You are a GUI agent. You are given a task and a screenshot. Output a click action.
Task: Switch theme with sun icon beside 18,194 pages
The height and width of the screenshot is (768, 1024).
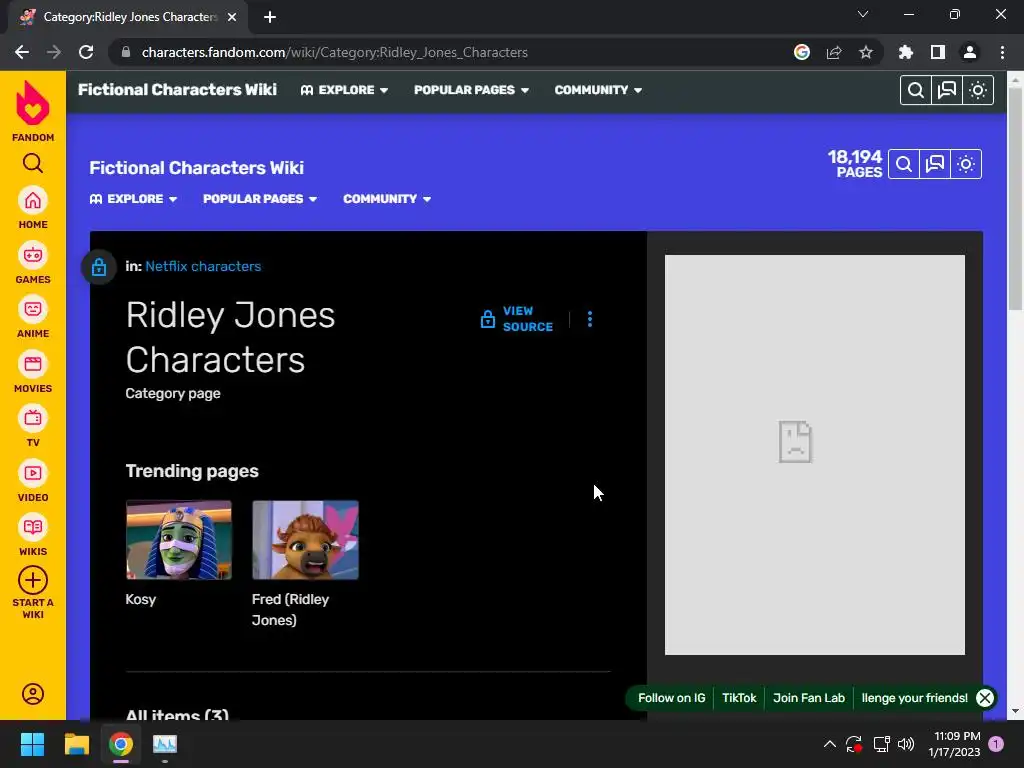[966, 164]
